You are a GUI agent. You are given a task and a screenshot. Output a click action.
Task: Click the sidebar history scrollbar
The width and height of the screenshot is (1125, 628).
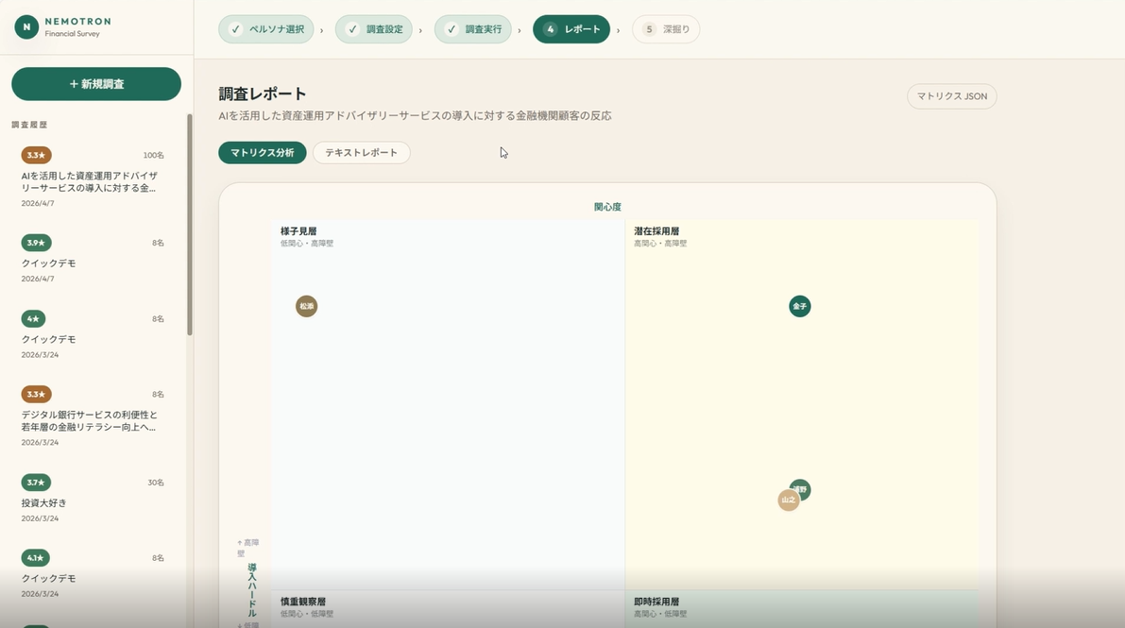[x=190, y=224]
